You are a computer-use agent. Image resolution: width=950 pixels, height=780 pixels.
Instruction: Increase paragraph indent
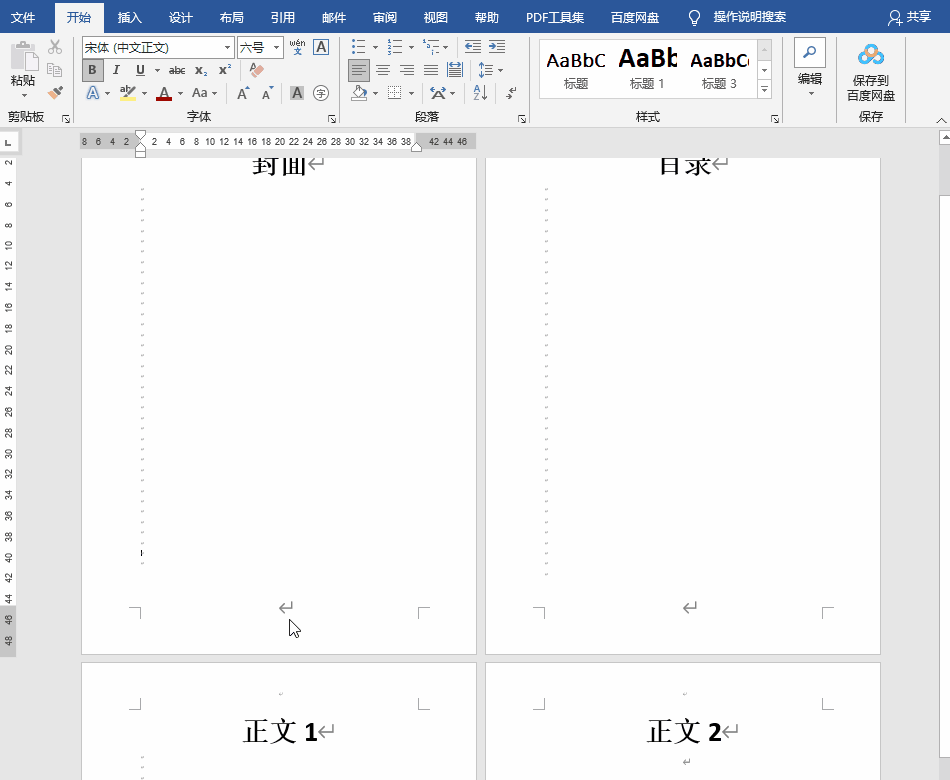click(x=497, y=47)
